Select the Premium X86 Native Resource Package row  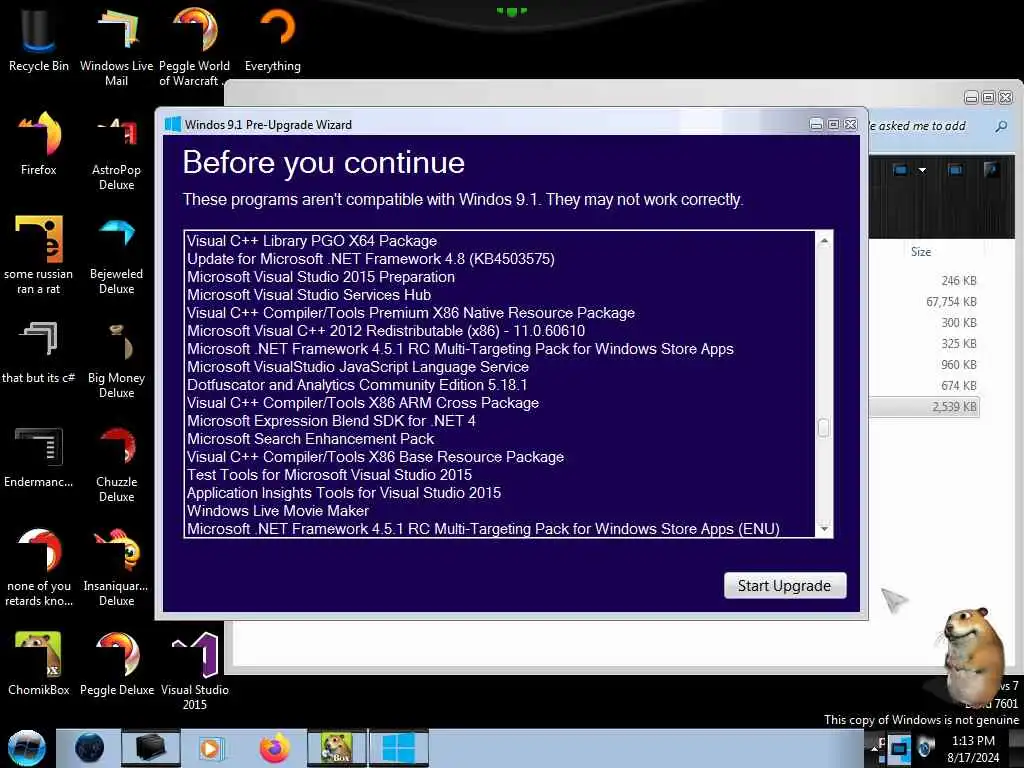click(411, 313)
